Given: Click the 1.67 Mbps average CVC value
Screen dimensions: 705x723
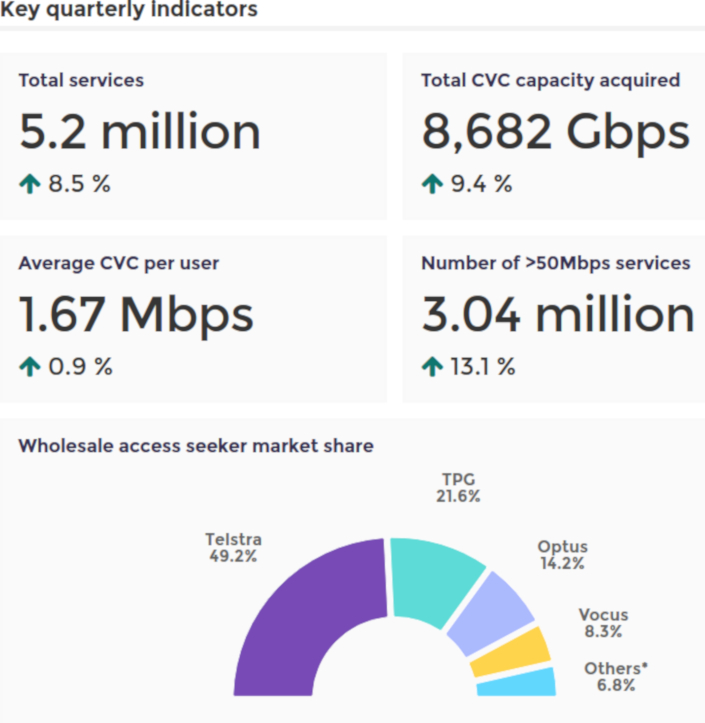Looking at the screenshot, I should [137, 314].
